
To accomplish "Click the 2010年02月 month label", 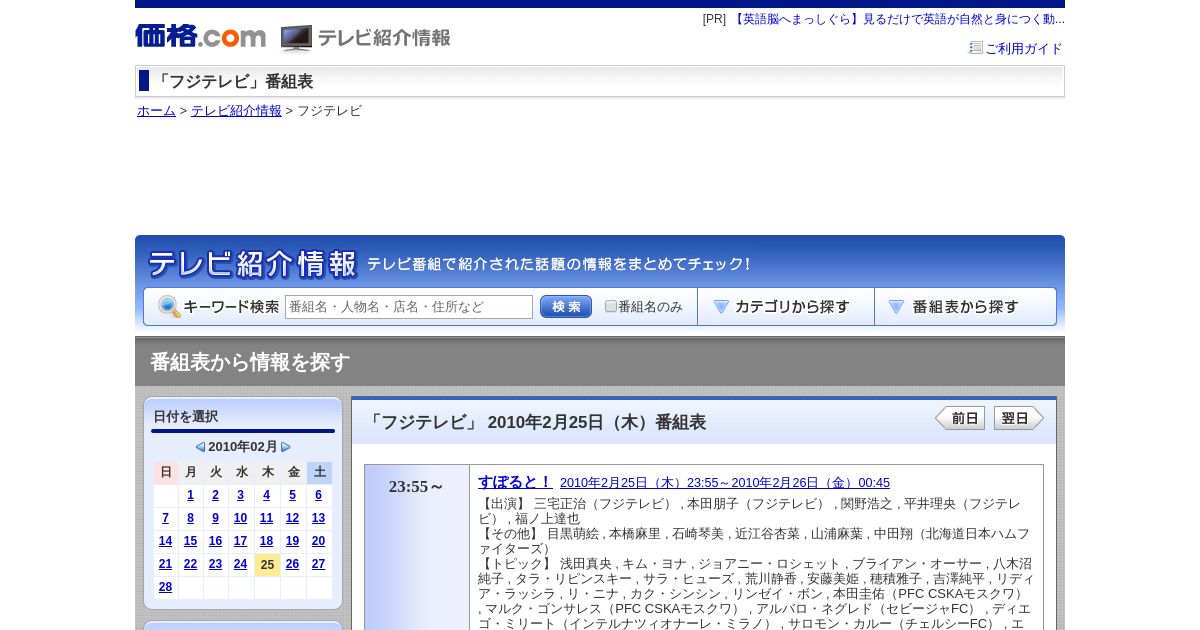I will coord(243,447).
